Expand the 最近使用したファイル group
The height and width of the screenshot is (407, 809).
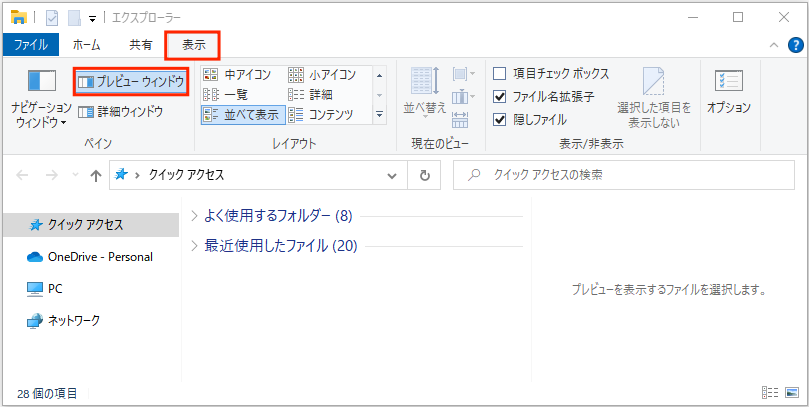[x=195, y=246]
